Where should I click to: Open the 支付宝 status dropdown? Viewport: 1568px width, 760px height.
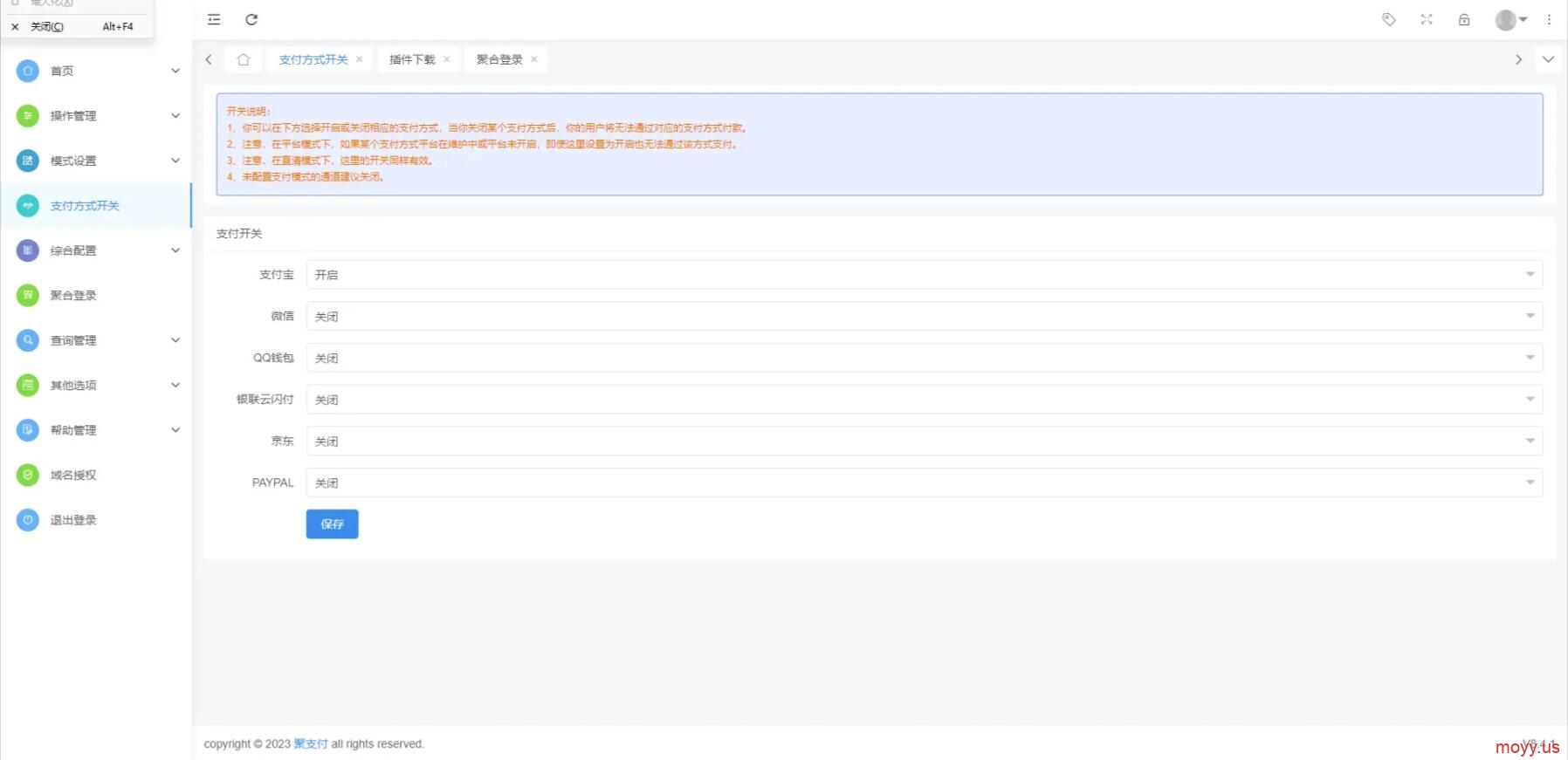coord(925,274)
